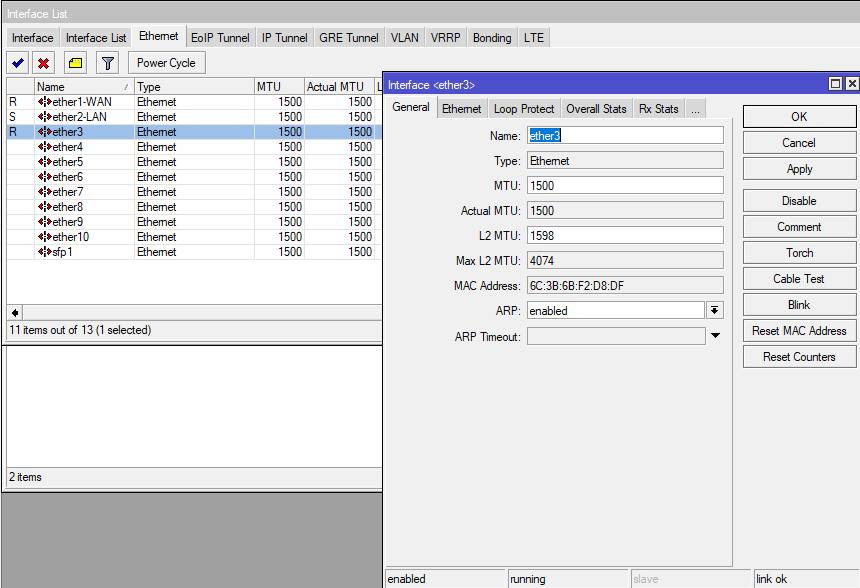This screenshot has height=588, width=860.
Task: Open the VRRP tab
Action: click(445, 38)
